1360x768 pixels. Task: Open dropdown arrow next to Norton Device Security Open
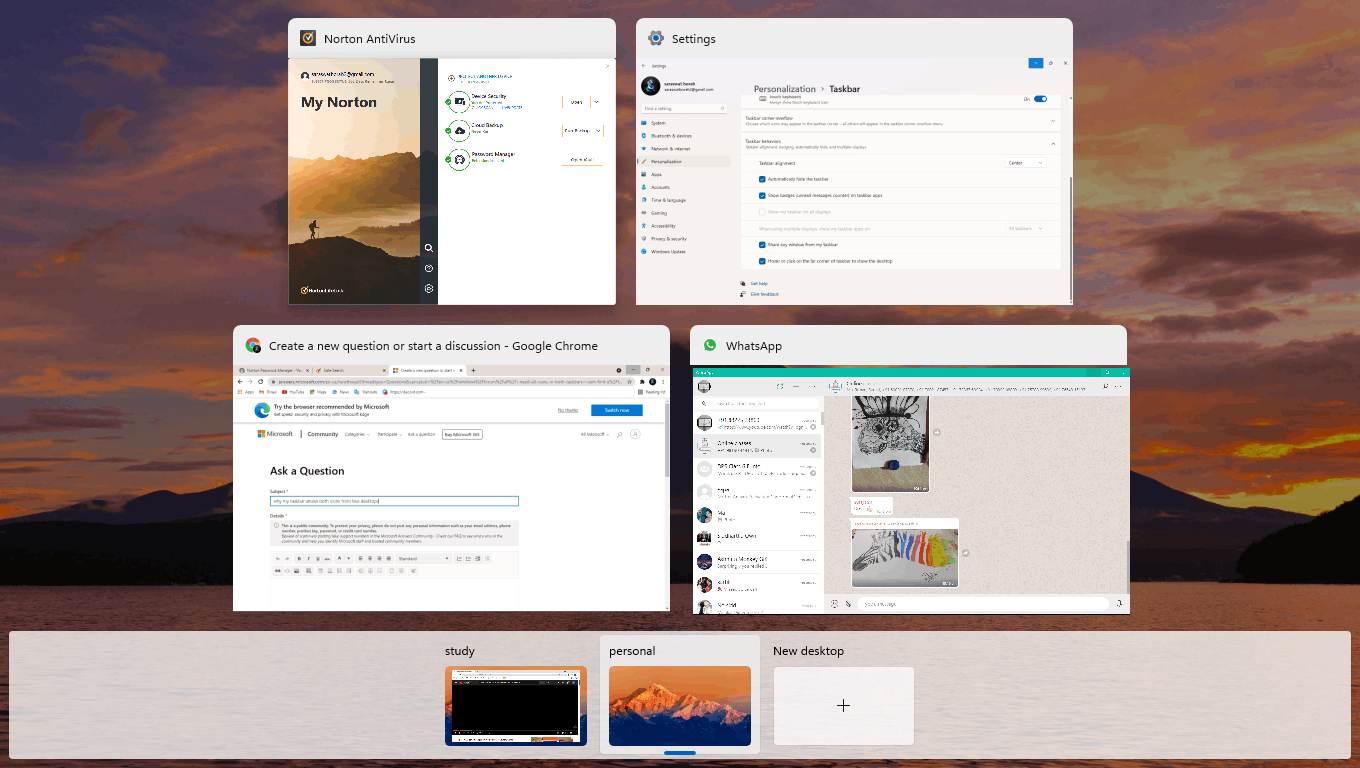[597, 101]
